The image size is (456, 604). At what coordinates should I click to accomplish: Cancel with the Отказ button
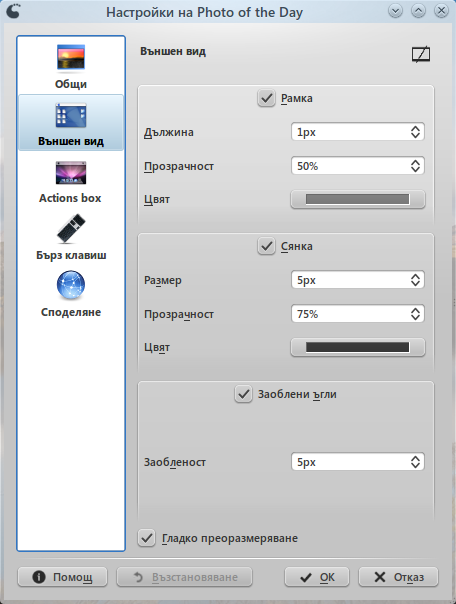[398, 577]
